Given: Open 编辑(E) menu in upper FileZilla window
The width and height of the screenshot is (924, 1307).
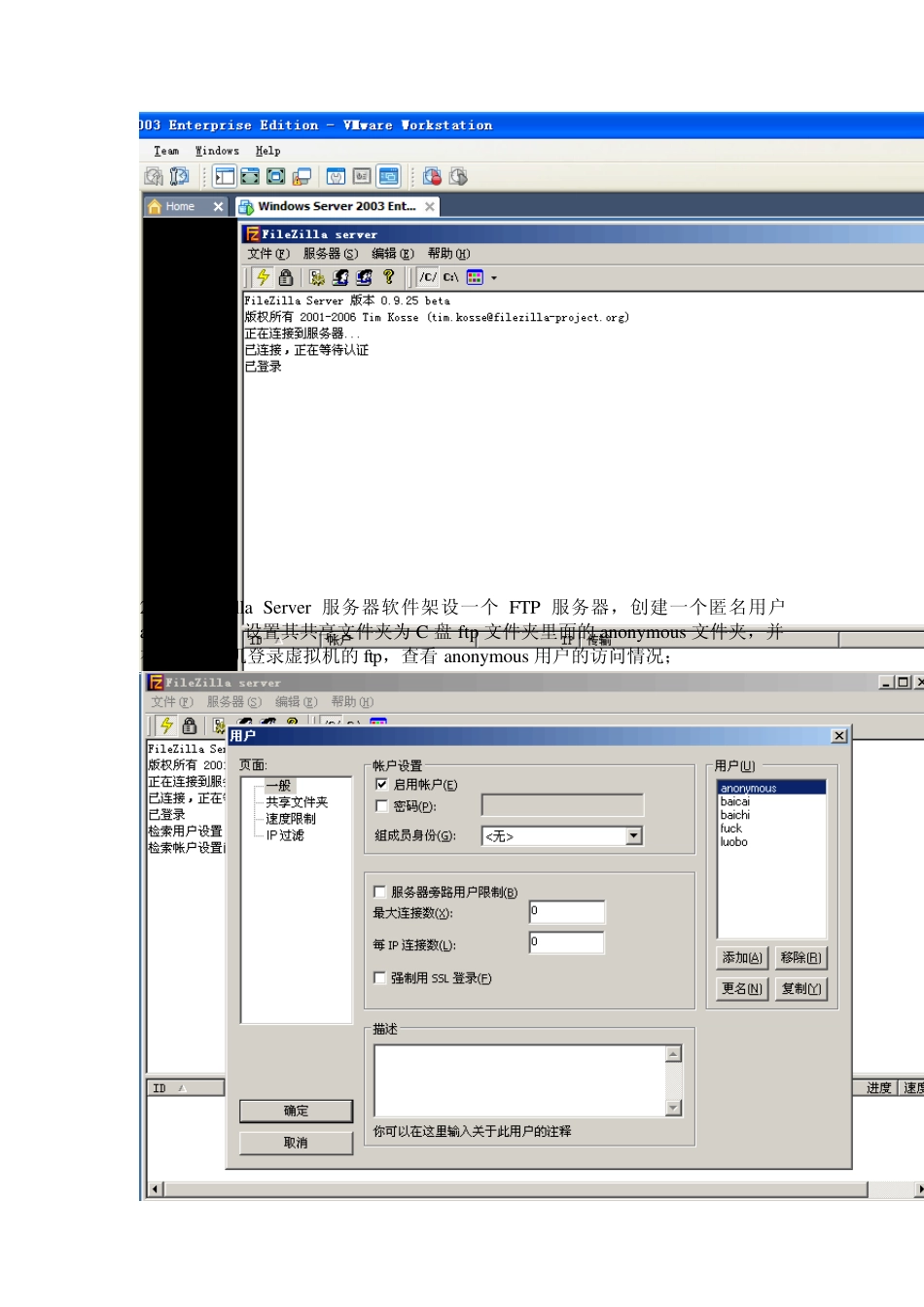Looking at the screenshot, I should coord(393,254).
